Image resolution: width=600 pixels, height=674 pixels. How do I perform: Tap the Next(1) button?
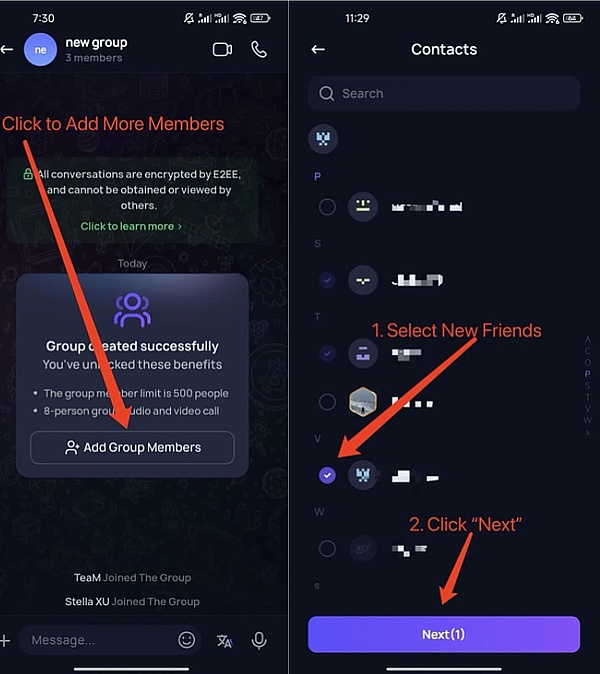[x=444, y=634]
